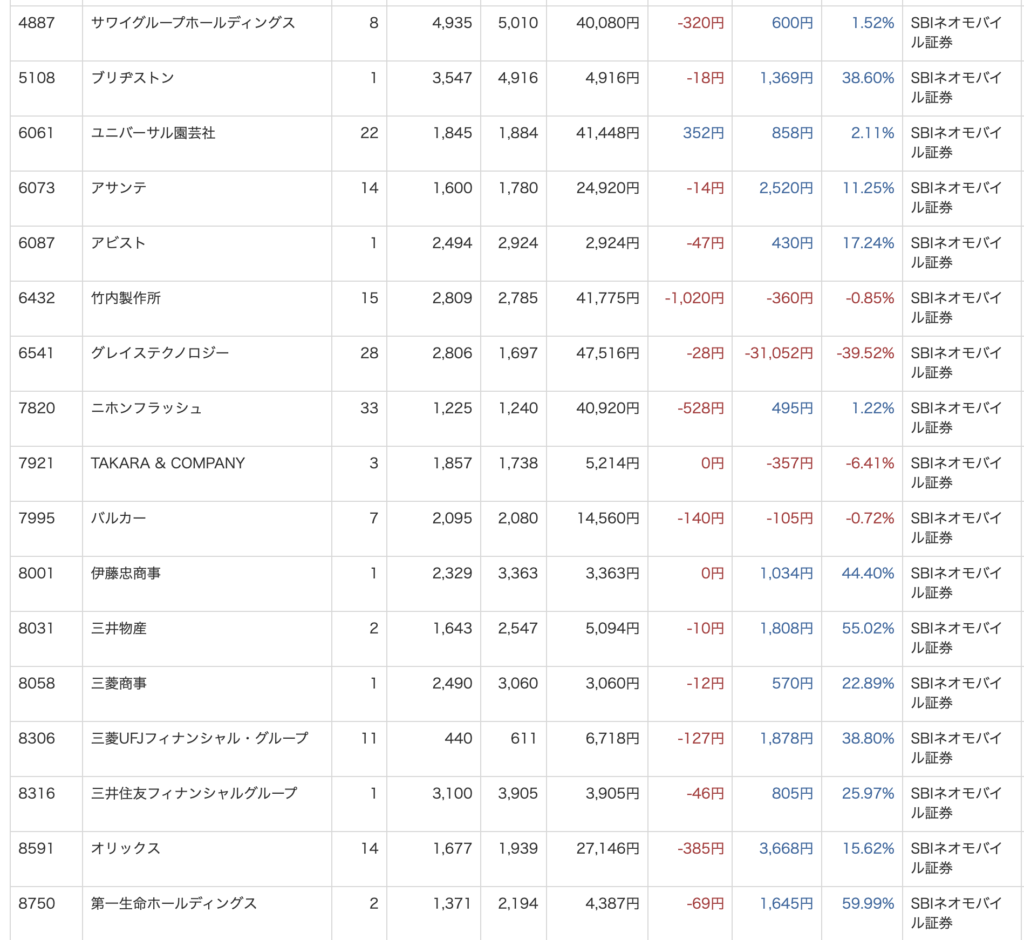Click stock code 6087
1024x940 pixels.
point(37,243)
